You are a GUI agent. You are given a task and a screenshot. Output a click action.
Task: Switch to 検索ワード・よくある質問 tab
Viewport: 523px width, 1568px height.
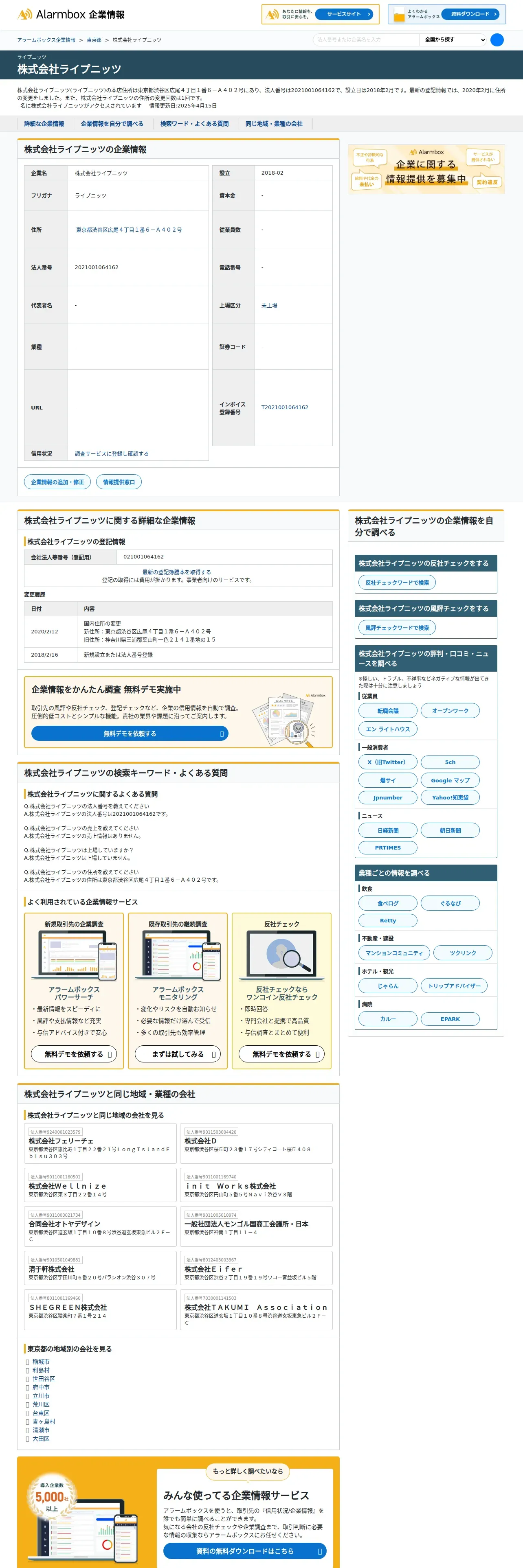[194, 124]
